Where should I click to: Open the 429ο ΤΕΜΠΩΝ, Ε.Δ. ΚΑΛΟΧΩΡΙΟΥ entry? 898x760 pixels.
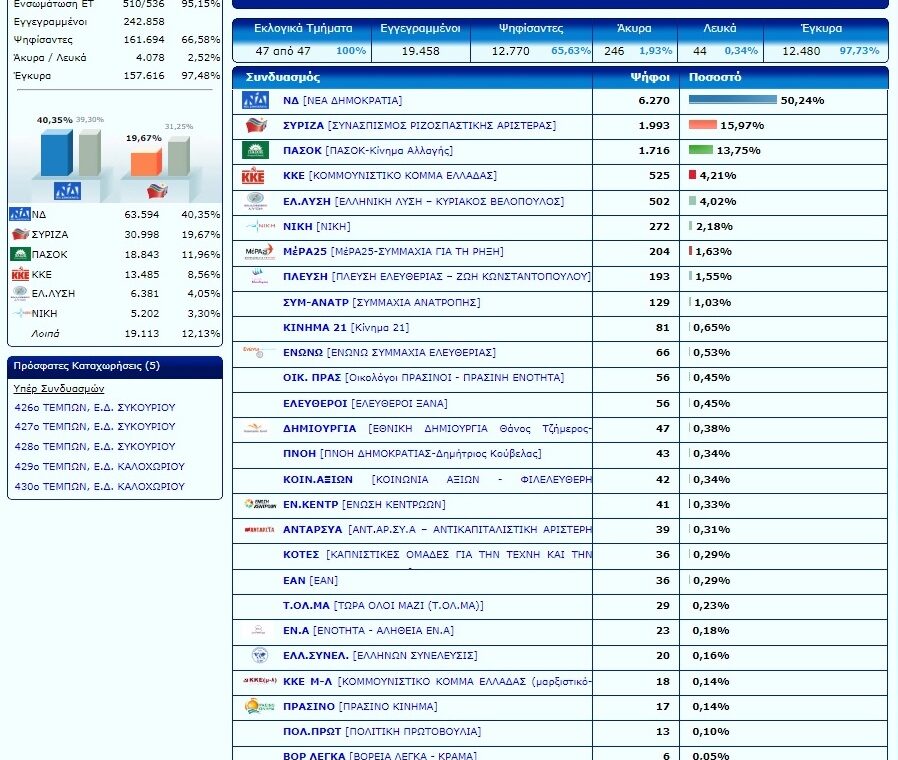tap(100, 466)
